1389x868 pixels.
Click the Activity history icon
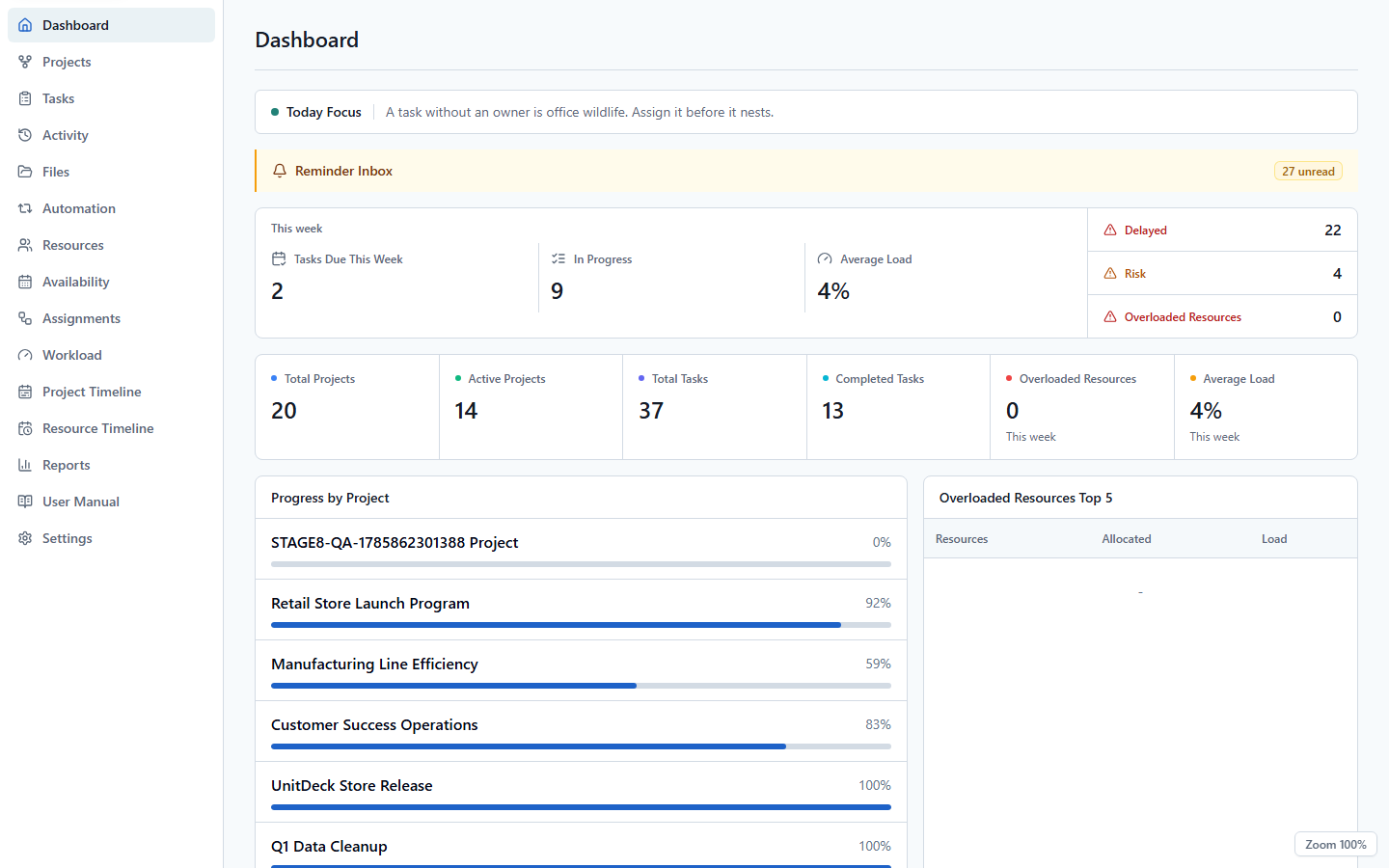pyautogui.click(x=25, y=135)
